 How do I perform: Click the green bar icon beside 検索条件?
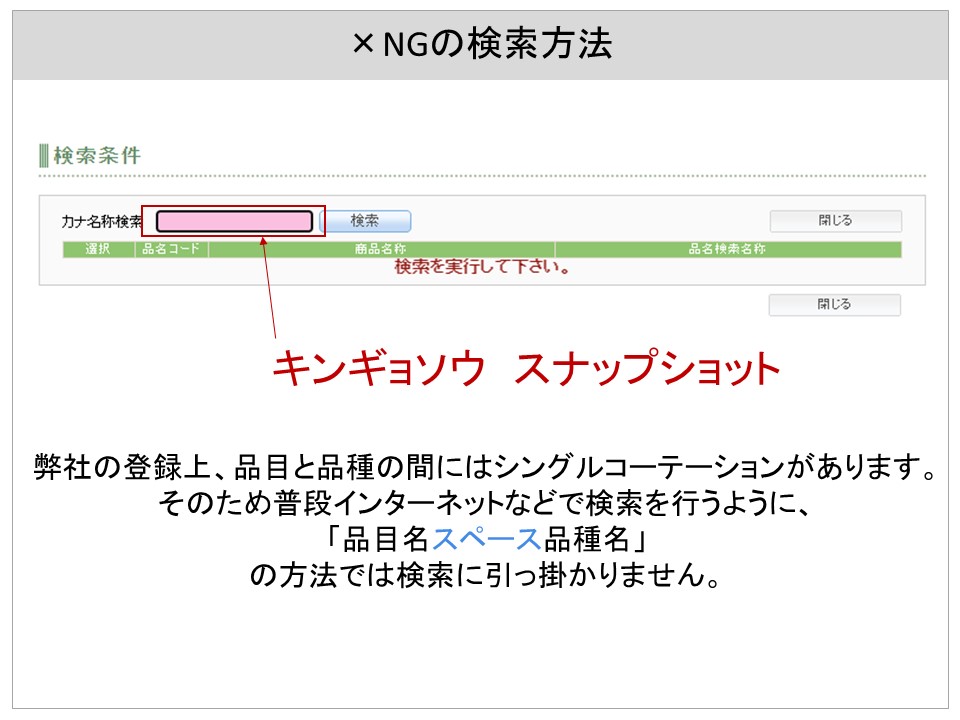coord(44,155)
